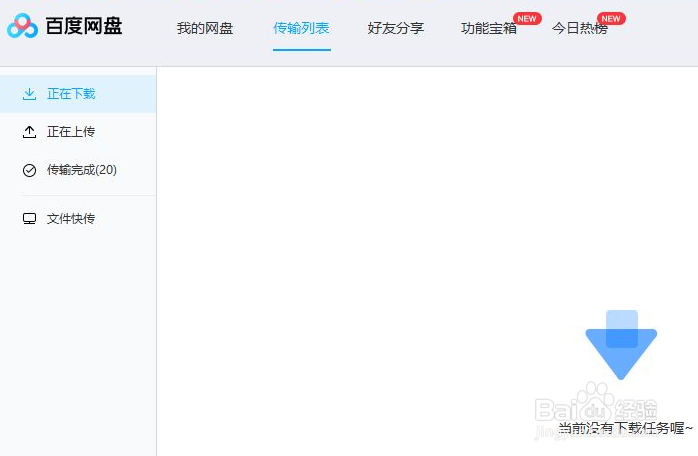Click the 百度网盘 brand name text
The image size is (698, 456).
click(x=84, y=26)
